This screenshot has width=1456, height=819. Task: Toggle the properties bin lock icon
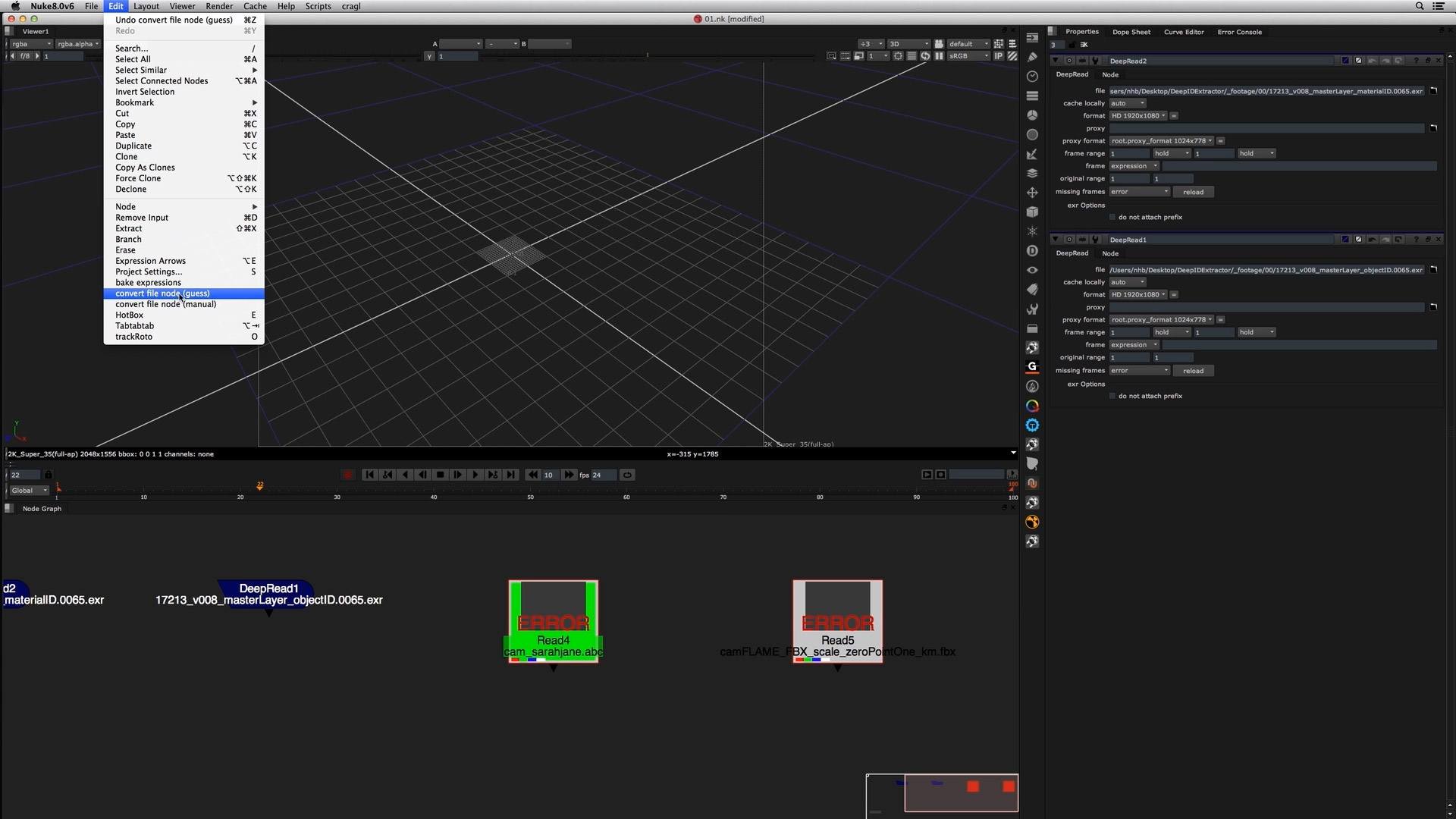click(x=1071, y=45)
